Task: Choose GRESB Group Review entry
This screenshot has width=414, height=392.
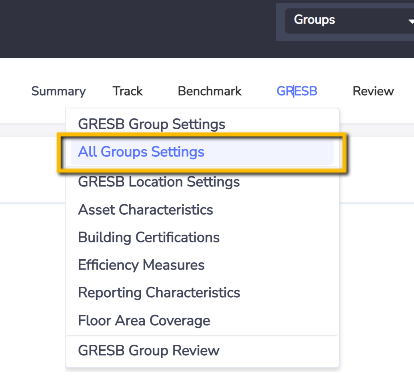Action: coord(202,351)
